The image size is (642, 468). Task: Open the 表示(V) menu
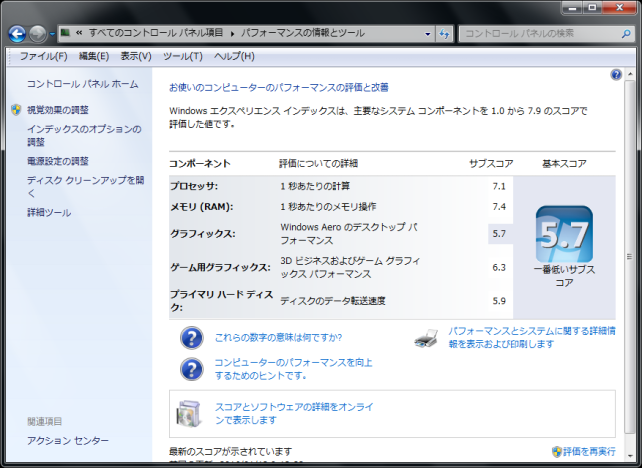click(x=136, y=56)
